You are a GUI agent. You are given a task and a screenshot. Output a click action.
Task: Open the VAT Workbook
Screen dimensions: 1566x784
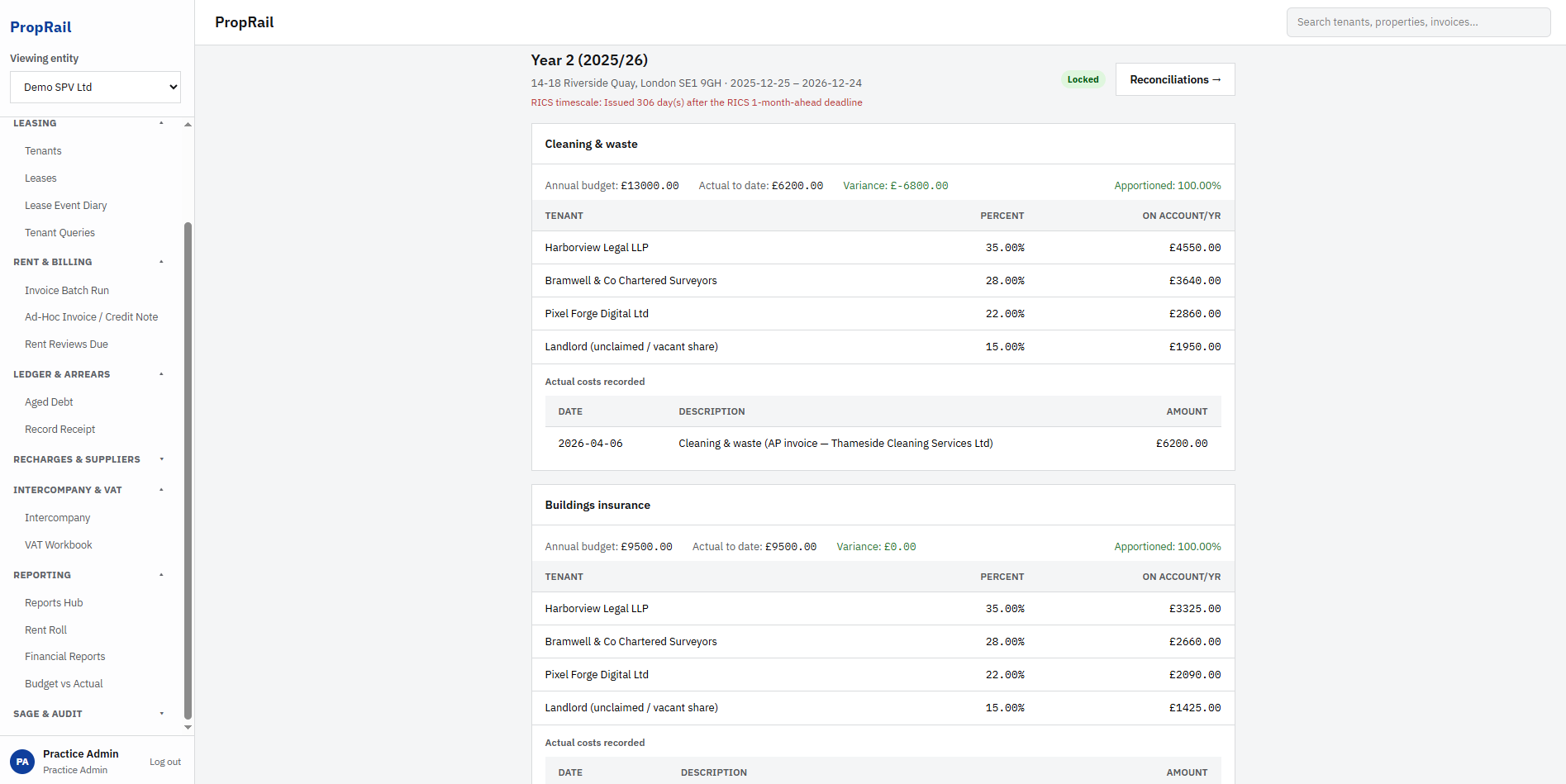coord(58,545)
